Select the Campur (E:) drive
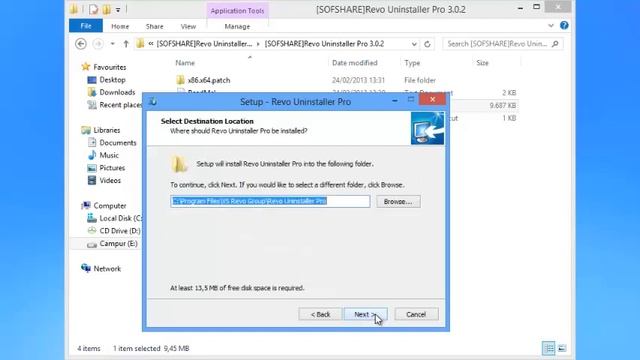The width and height of the screenshot is (640, 360). 118,244
